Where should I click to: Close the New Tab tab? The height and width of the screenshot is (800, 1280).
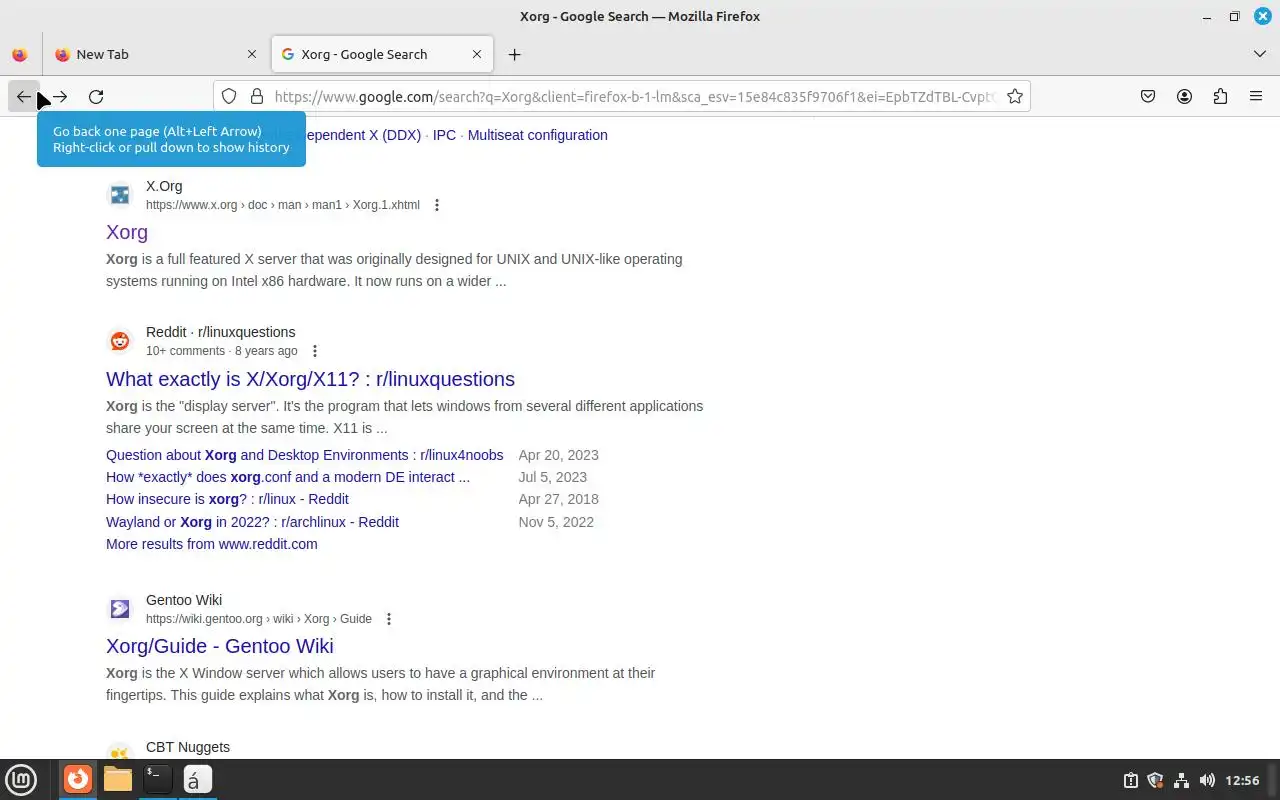pos(252,55)
